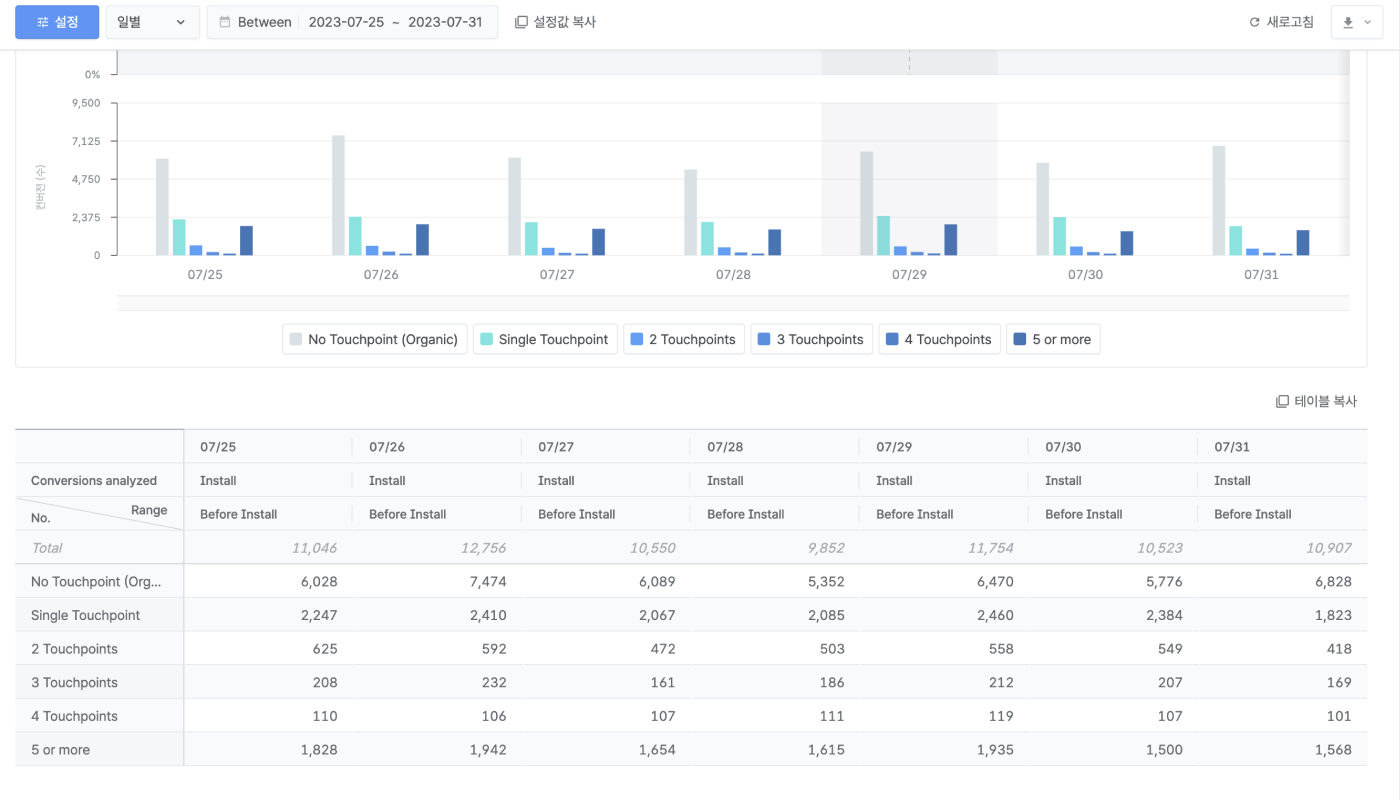Click the 07/29 Single Touchpoint teal bar
1400x800 pixels.
point(883,236)
